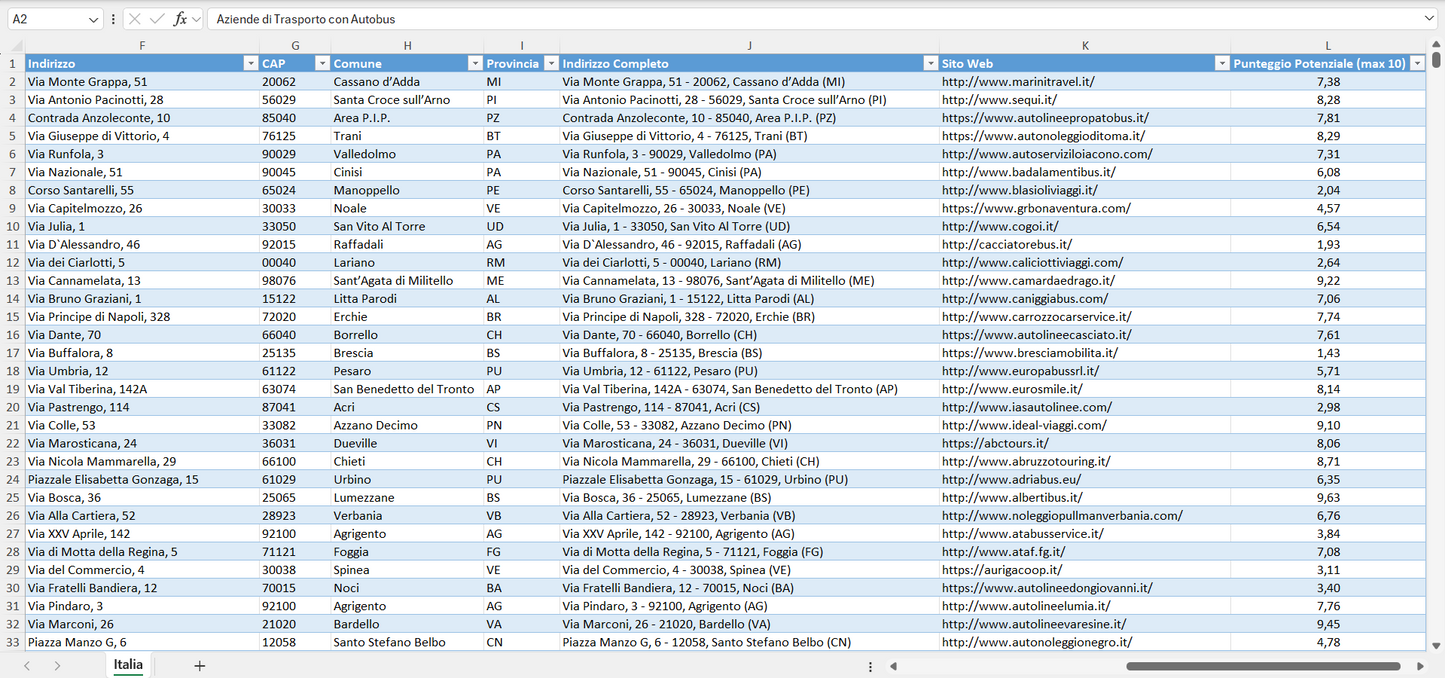This screenshot has height=678, width=1445.
Task: Click the Enter checkmark icon in formula bar
Action: [157, 19]
